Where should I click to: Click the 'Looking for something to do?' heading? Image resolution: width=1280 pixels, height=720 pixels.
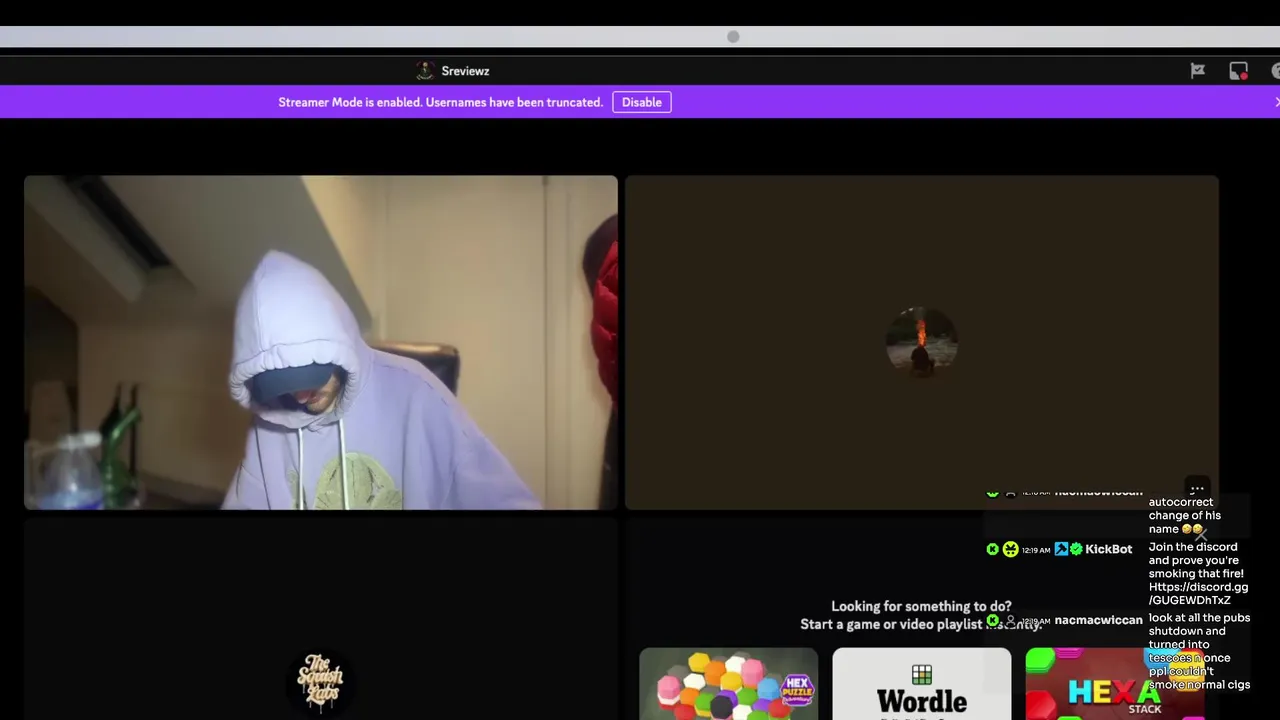[x=921, y=606]
